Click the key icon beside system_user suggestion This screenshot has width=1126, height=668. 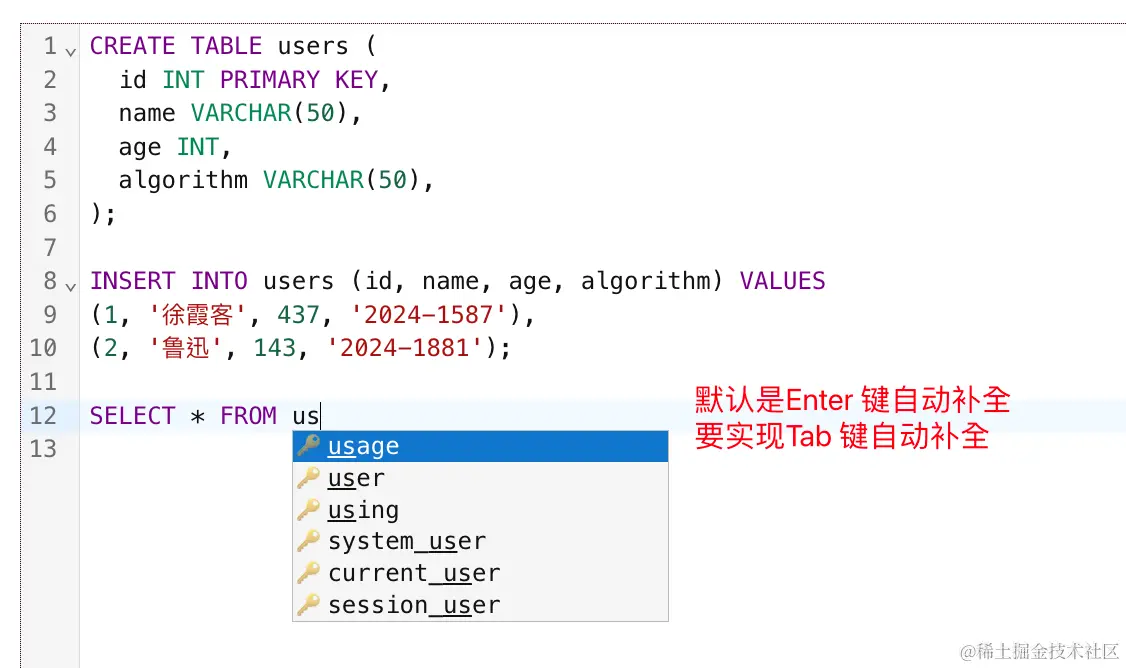point(307,541)
